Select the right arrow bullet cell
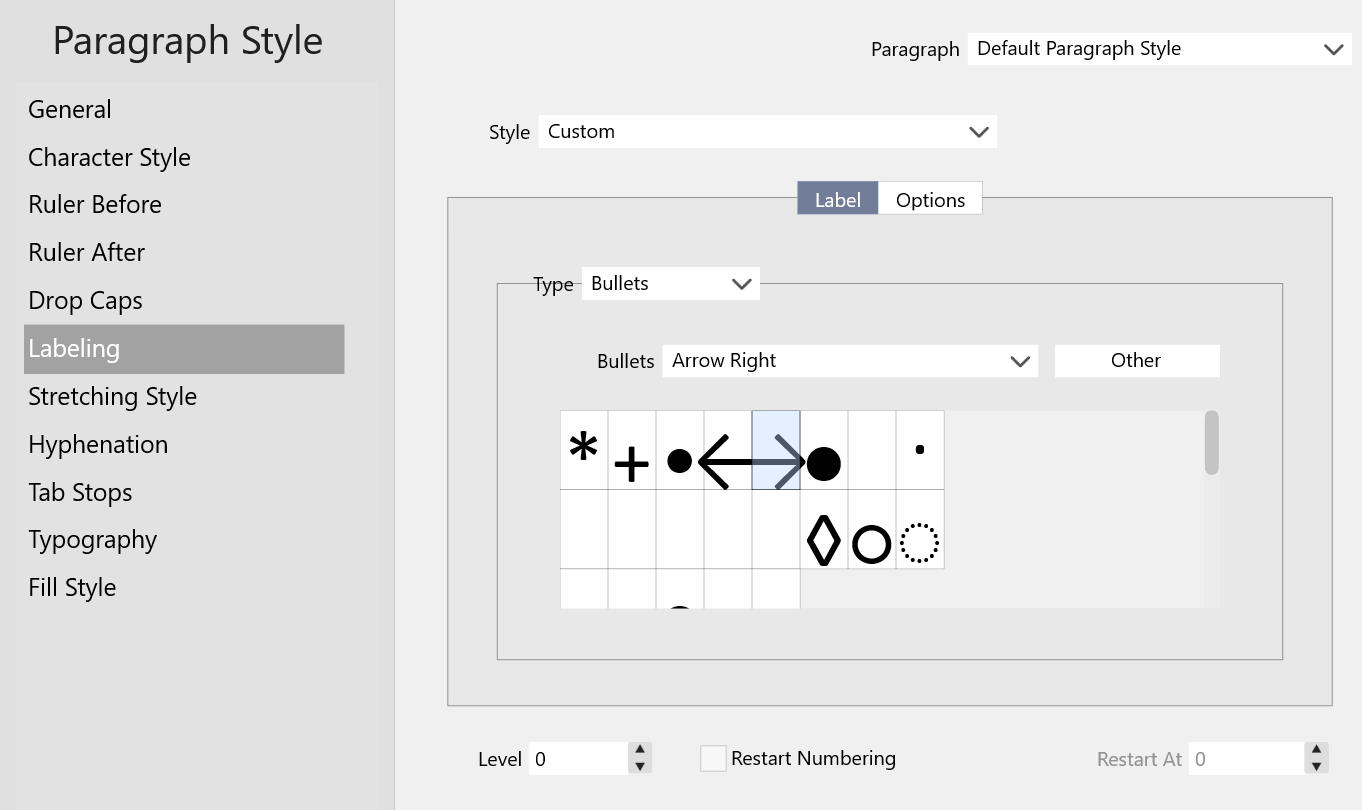This screenshot has height=810, width=1362. pos(776,450)
